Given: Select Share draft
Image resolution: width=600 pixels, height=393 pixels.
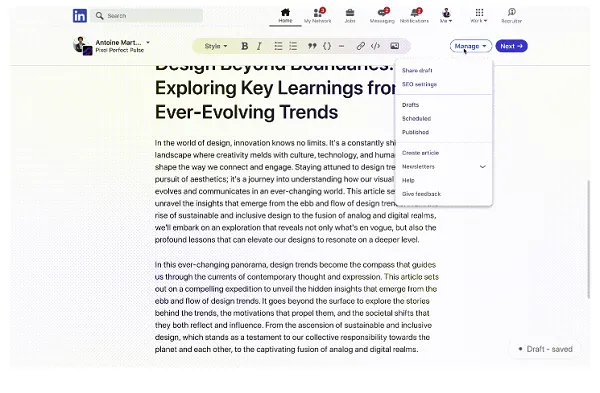Looking at the screenshot, I should click(417, 70).
